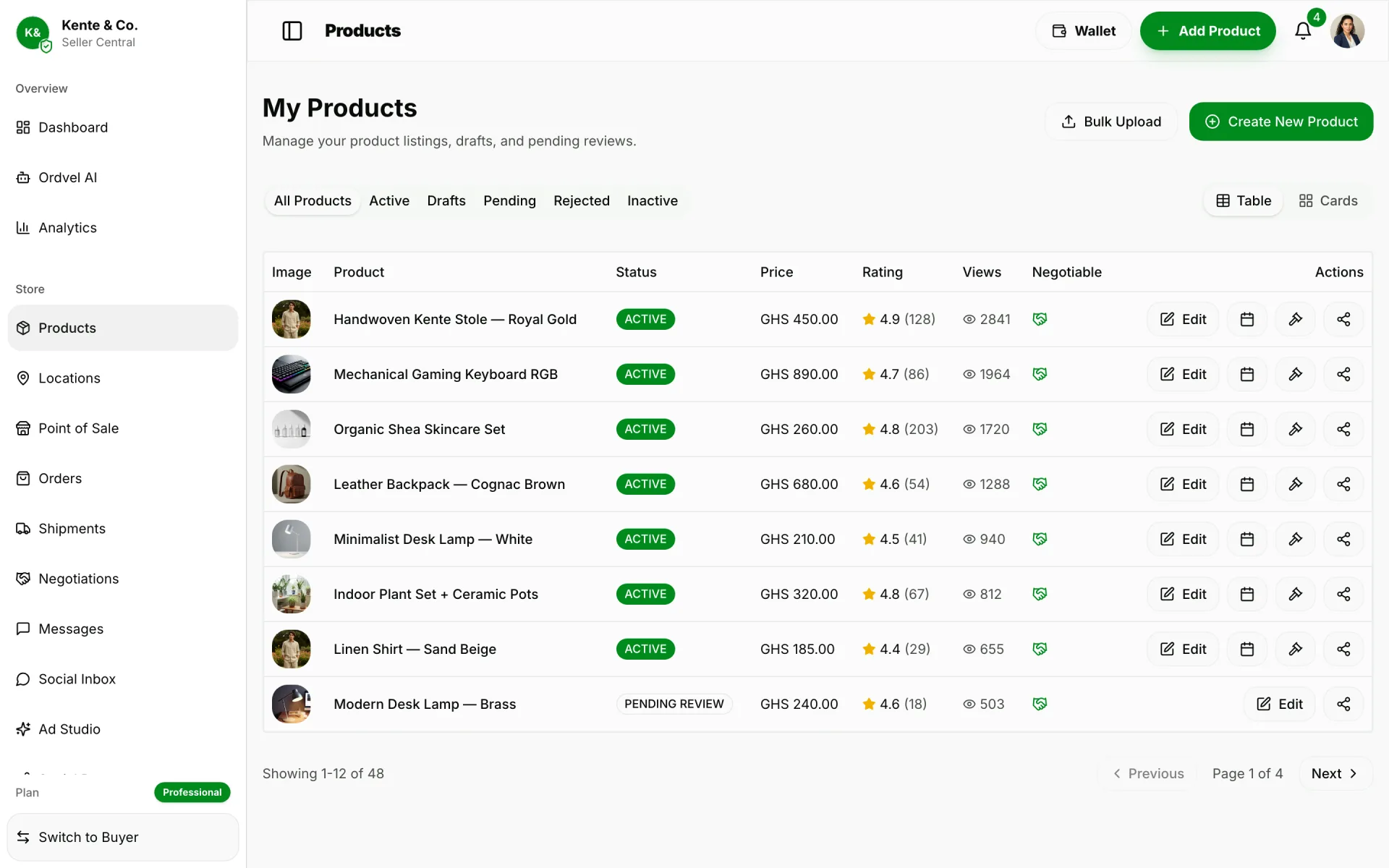
Task: Share the Linen Shirt Sand Beige
Action: pyautogui.click(x=1343, y=649)
